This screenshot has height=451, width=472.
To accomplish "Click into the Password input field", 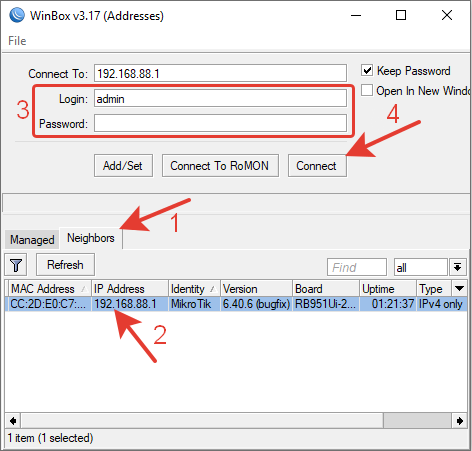I will coord(220,123).
